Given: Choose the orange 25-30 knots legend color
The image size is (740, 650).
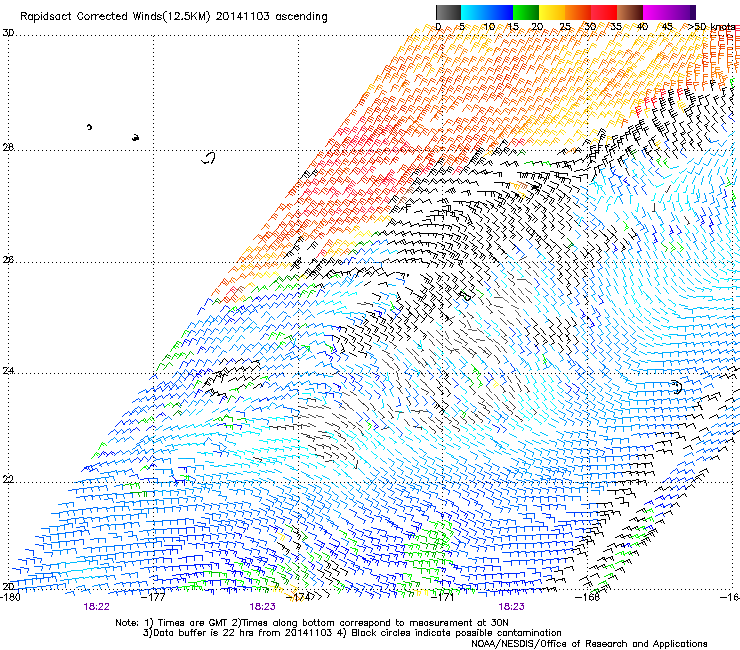Looking at the screenshot, I should point(578,12).
